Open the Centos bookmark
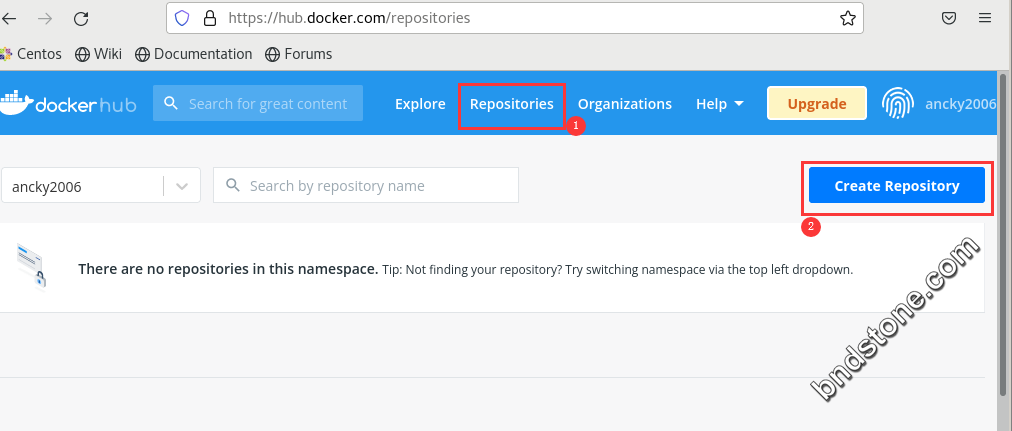This screenshot has width=1012, height=431. (x=31, y=54)
